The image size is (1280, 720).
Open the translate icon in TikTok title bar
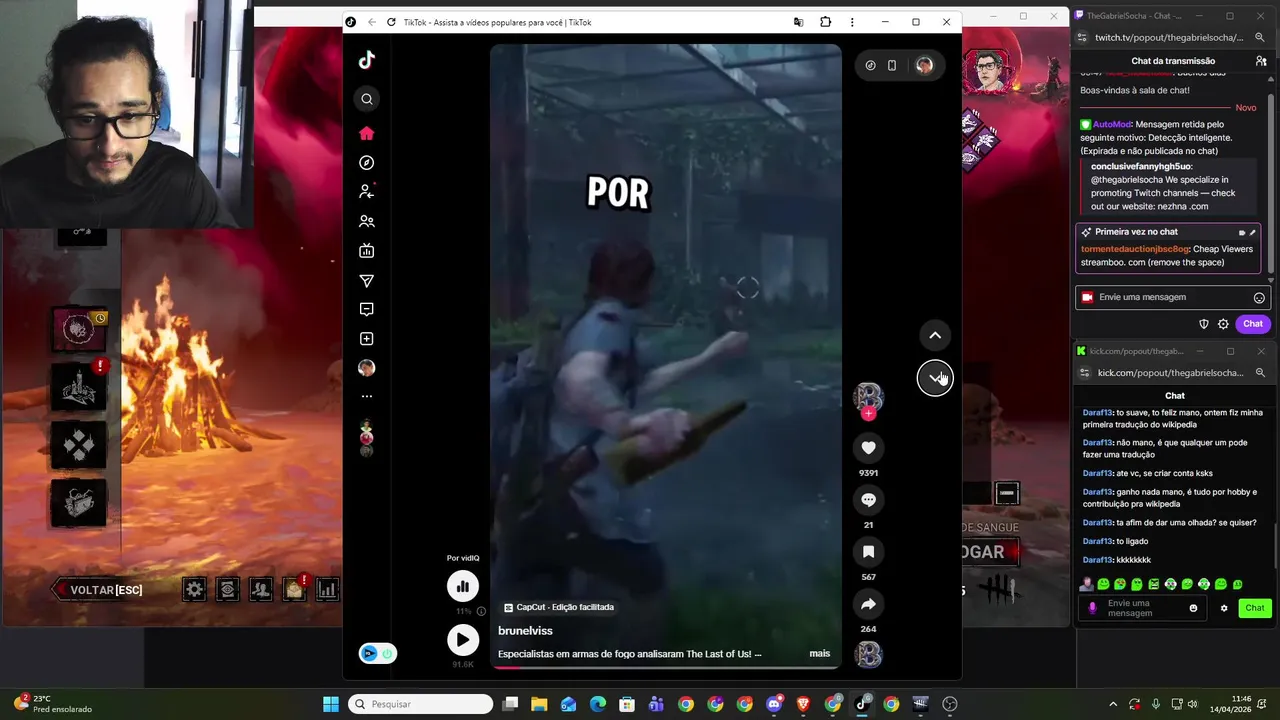798,22
